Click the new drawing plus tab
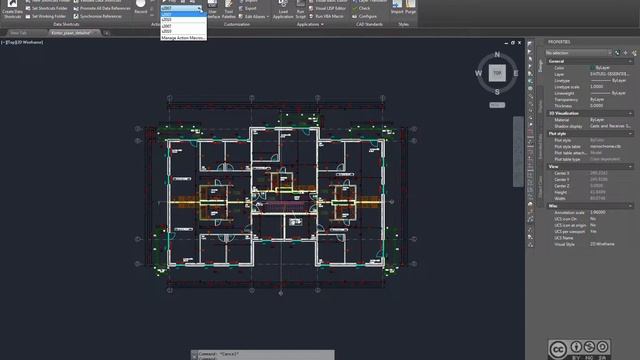This screenshot has width=640, height=360. click(x=106, y=33)
